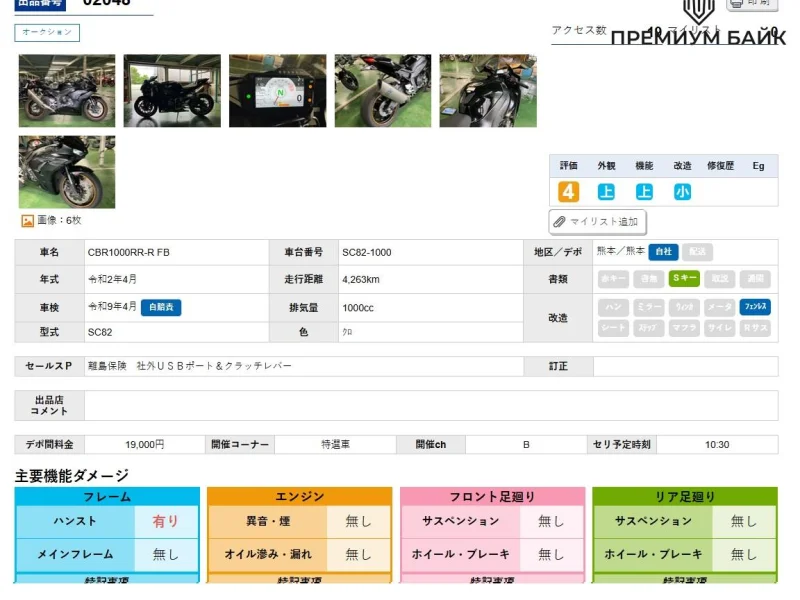Click the 機能 grade 上 badge
Image resolution: width=800 pixels, height=600 pixels.
pyautogui.click(x=644, y=192)
